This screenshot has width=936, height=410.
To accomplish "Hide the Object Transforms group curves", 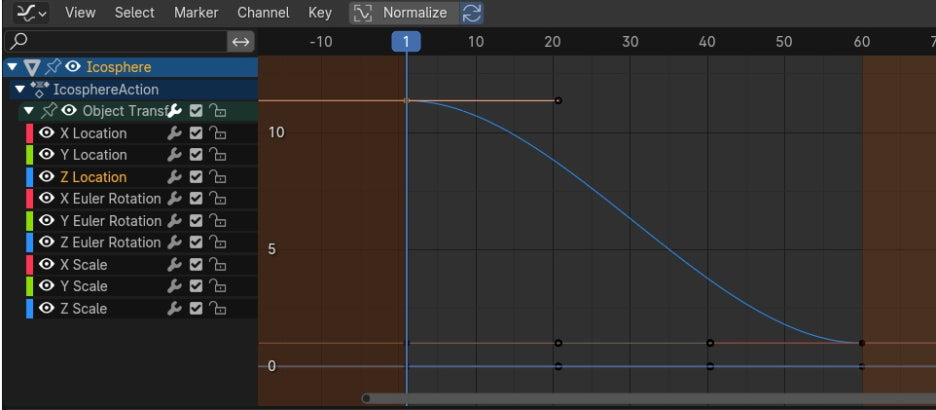I will [69, 110].
